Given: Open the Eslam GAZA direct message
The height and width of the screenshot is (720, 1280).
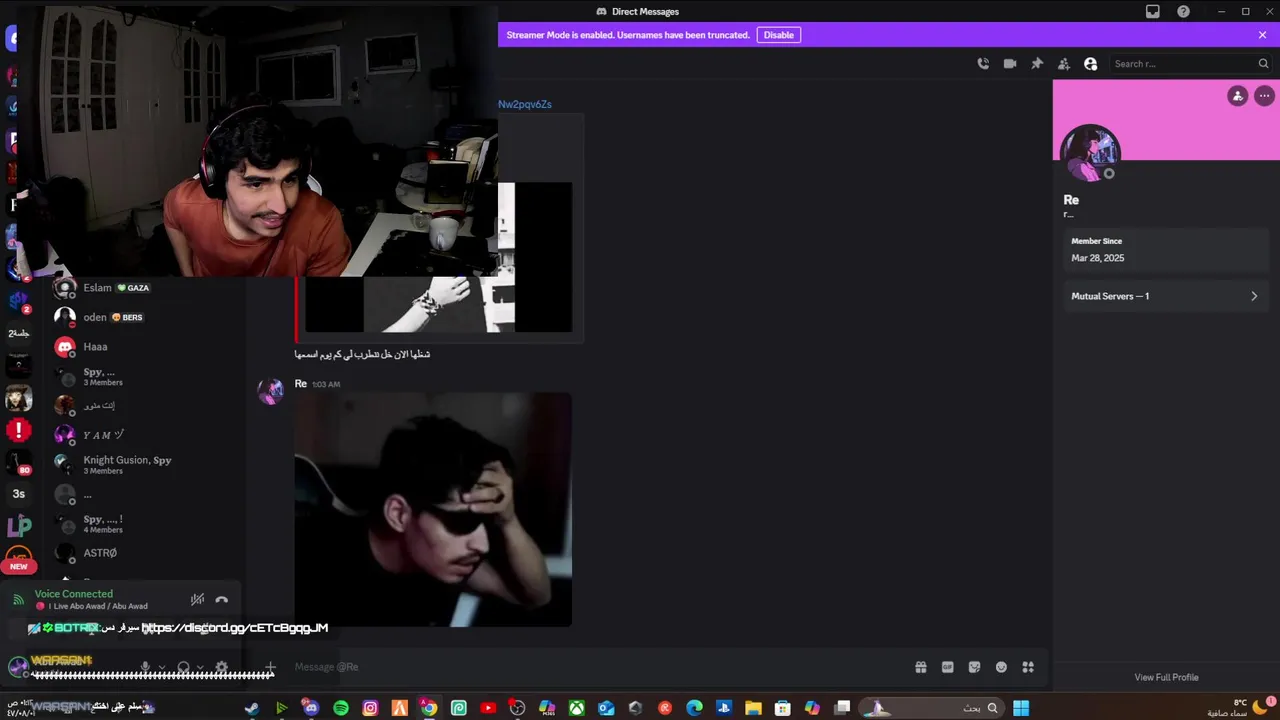Looking at the screenshot, I should pos(145,288).
